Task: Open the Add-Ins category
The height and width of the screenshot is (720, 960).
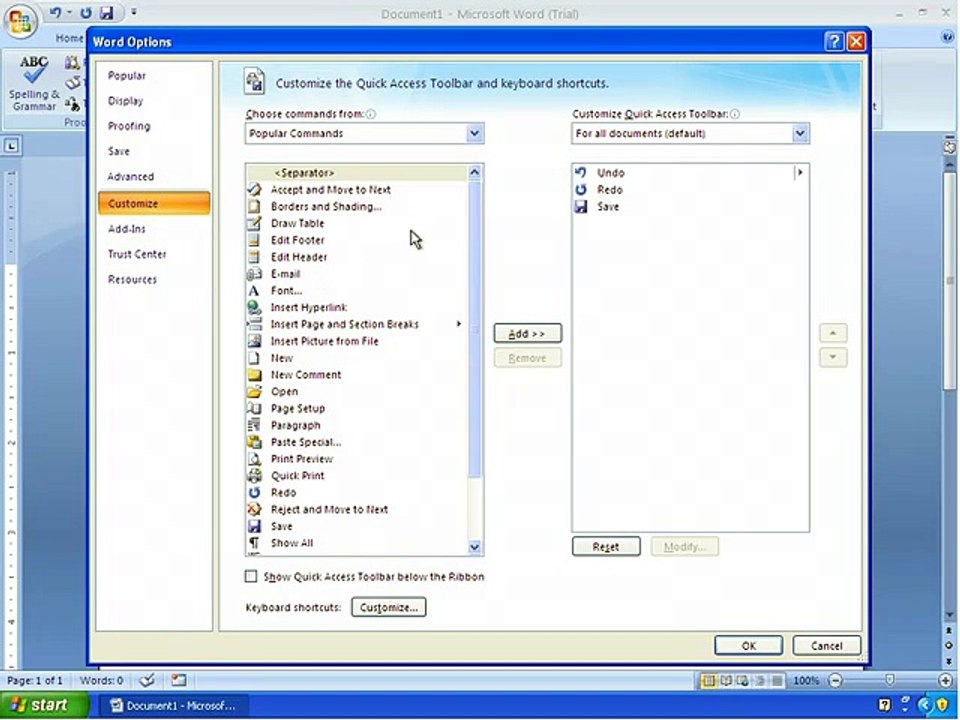Action: click(127, 229)
